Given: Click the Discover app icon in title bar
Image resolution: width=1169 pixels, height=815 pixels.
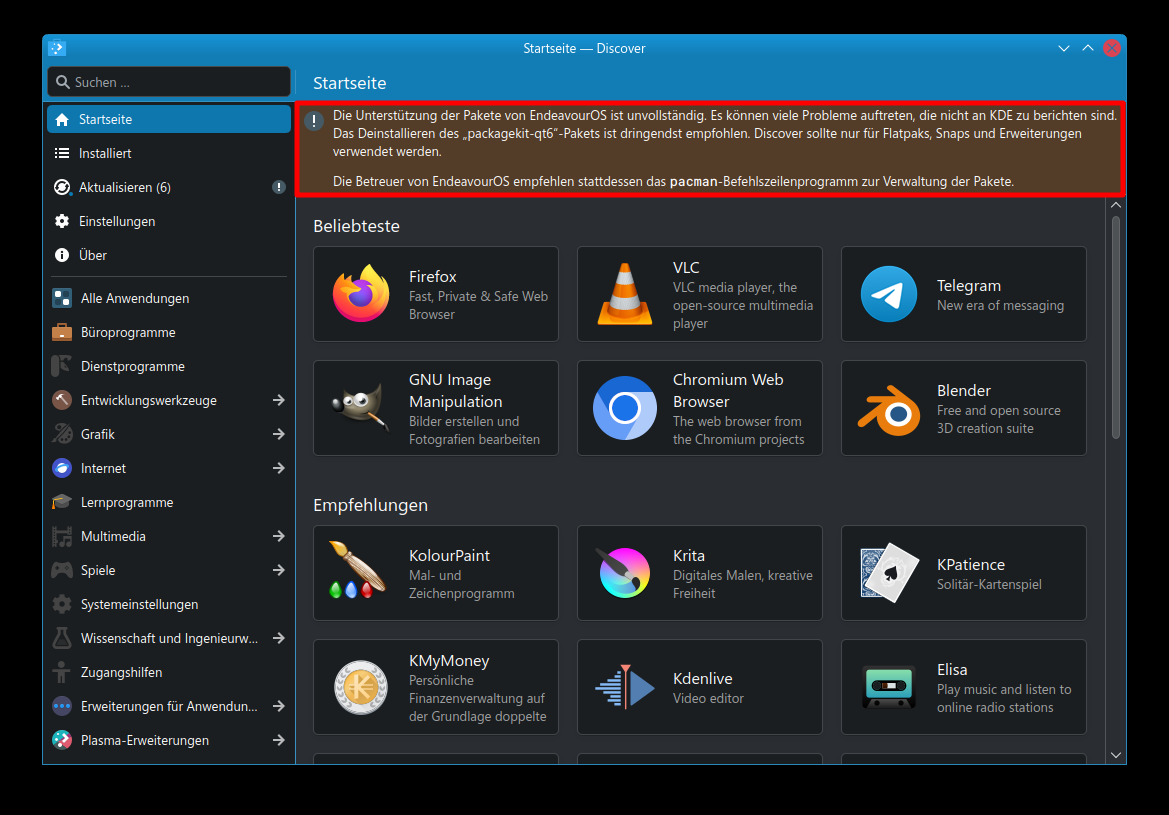Looking at the screenshot, I should click(x=57, y=48).
